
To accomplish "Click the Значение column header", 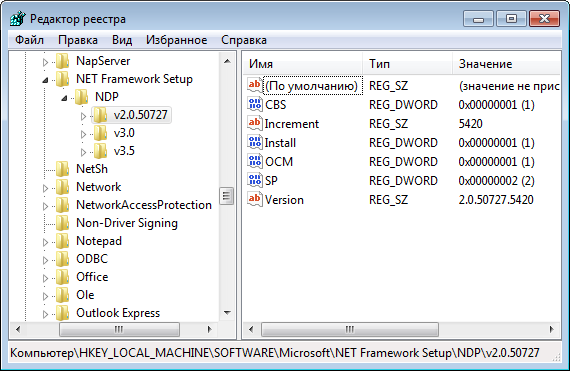I will pos(506,64).
